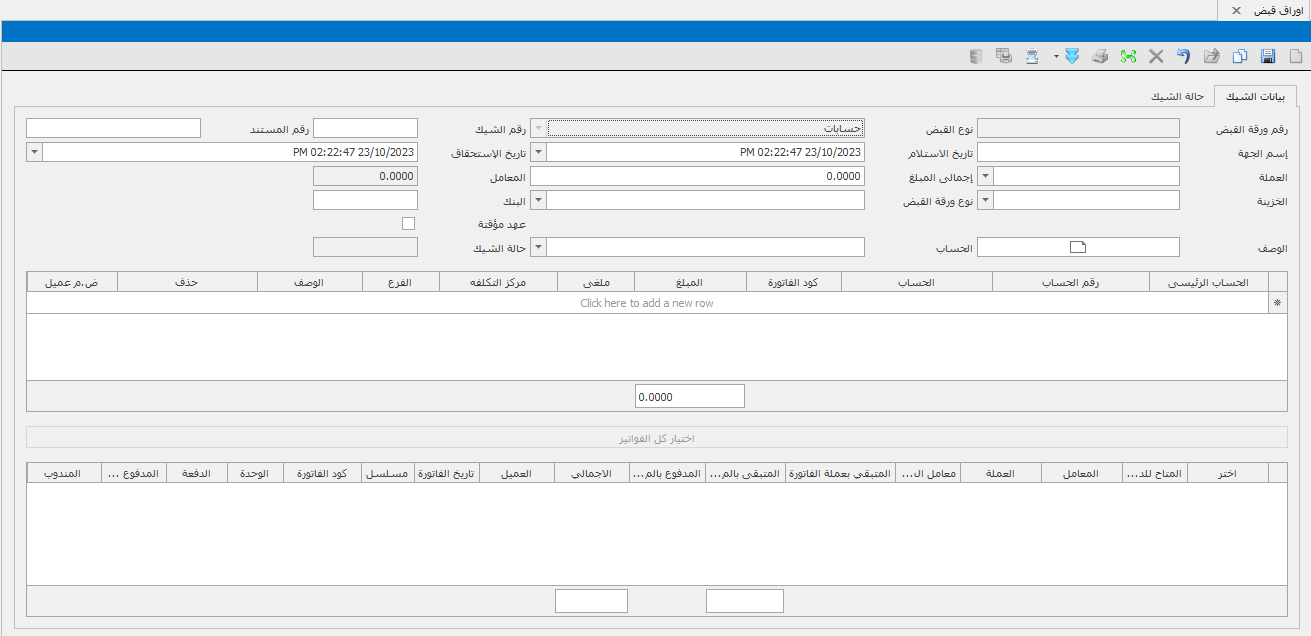Click the إسم الجهة text field
1311x636 pixels.
pyautogui.click(x=1078, y=152)
